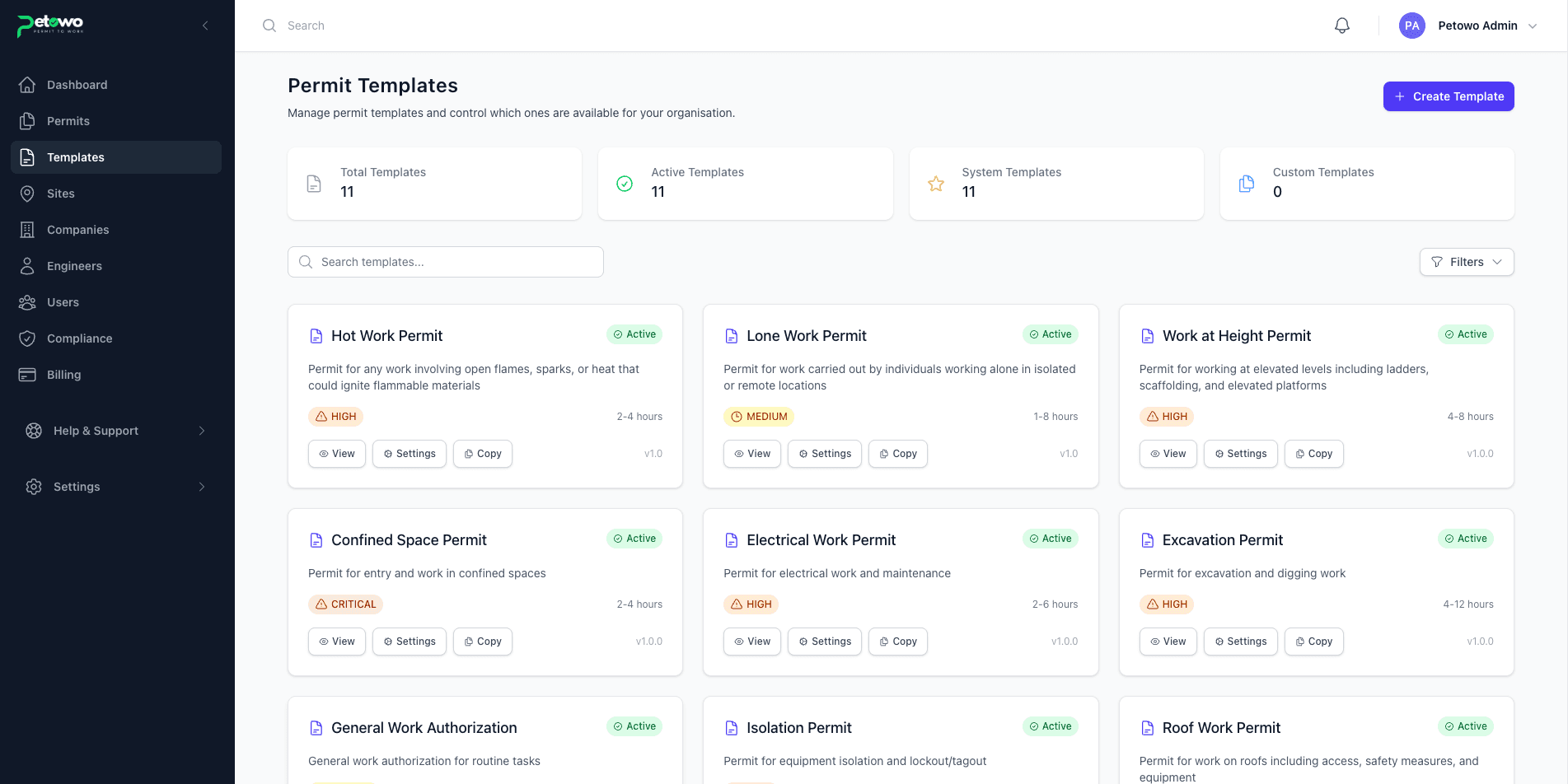Click the Create Template button
The image size is (1568, 784).
[x=1448, y=96]
